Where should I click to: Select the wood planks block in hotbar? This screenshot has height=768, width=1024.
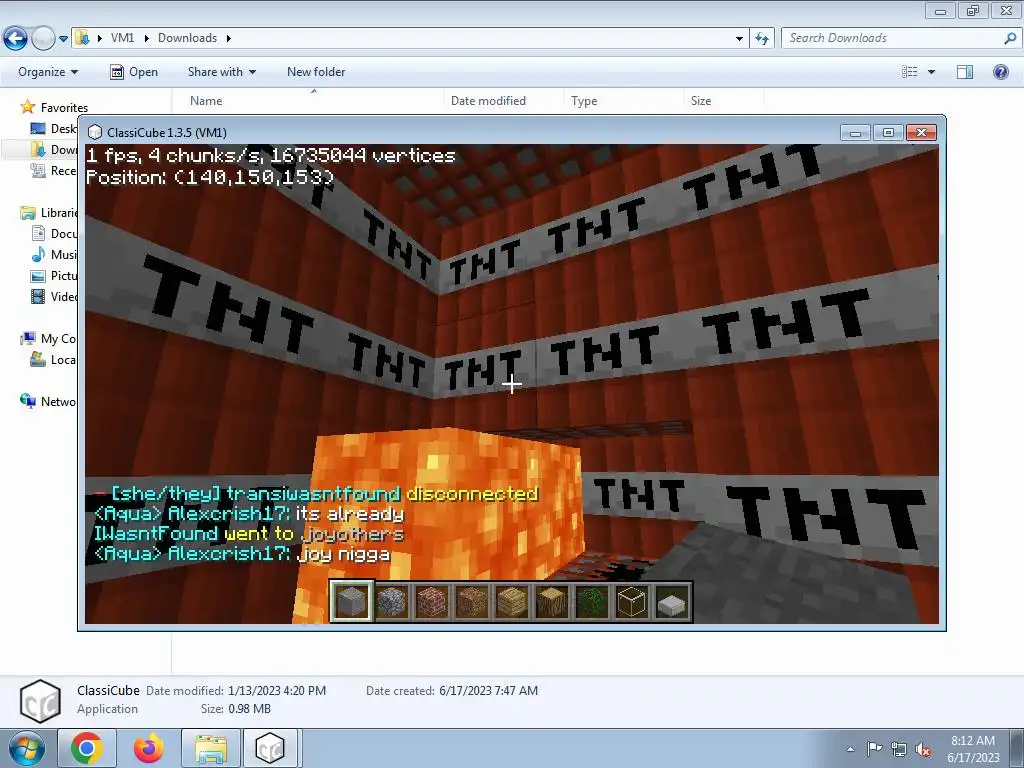pos(511,601)
